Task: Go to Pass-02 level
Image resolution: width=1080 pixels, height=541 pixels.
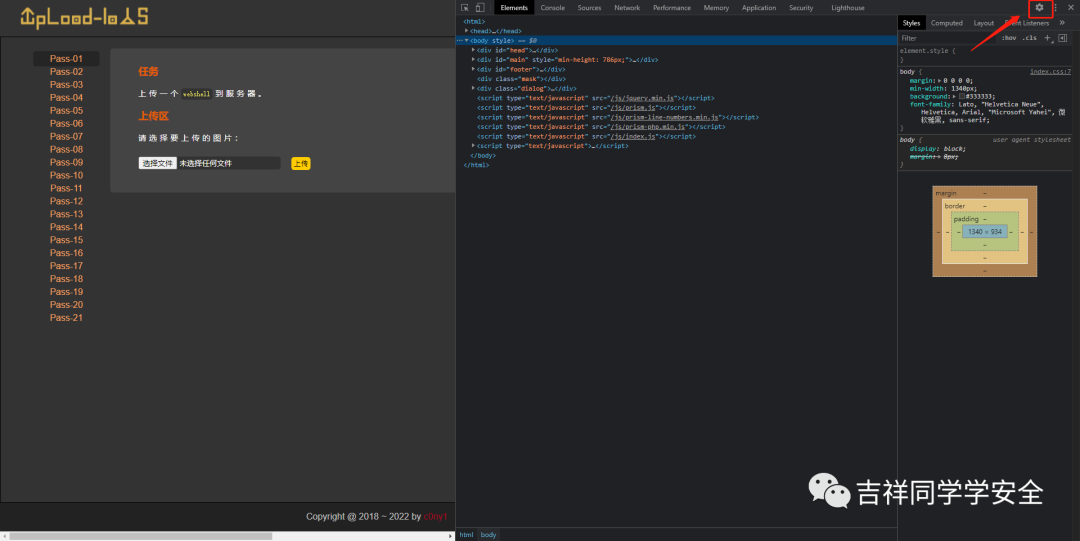Action: click(x=66, y=72)
